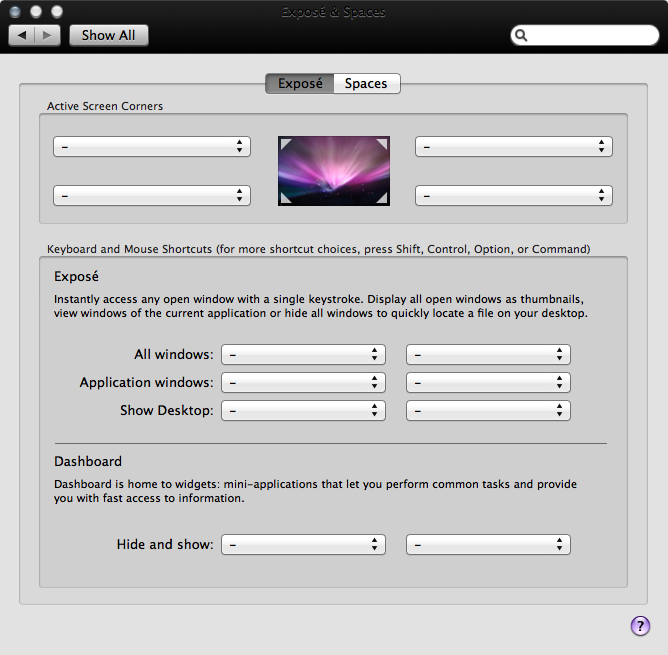The height and width of the screenshot is (655, 668).
Task: Click the close window button
Action: coord(15,12)
